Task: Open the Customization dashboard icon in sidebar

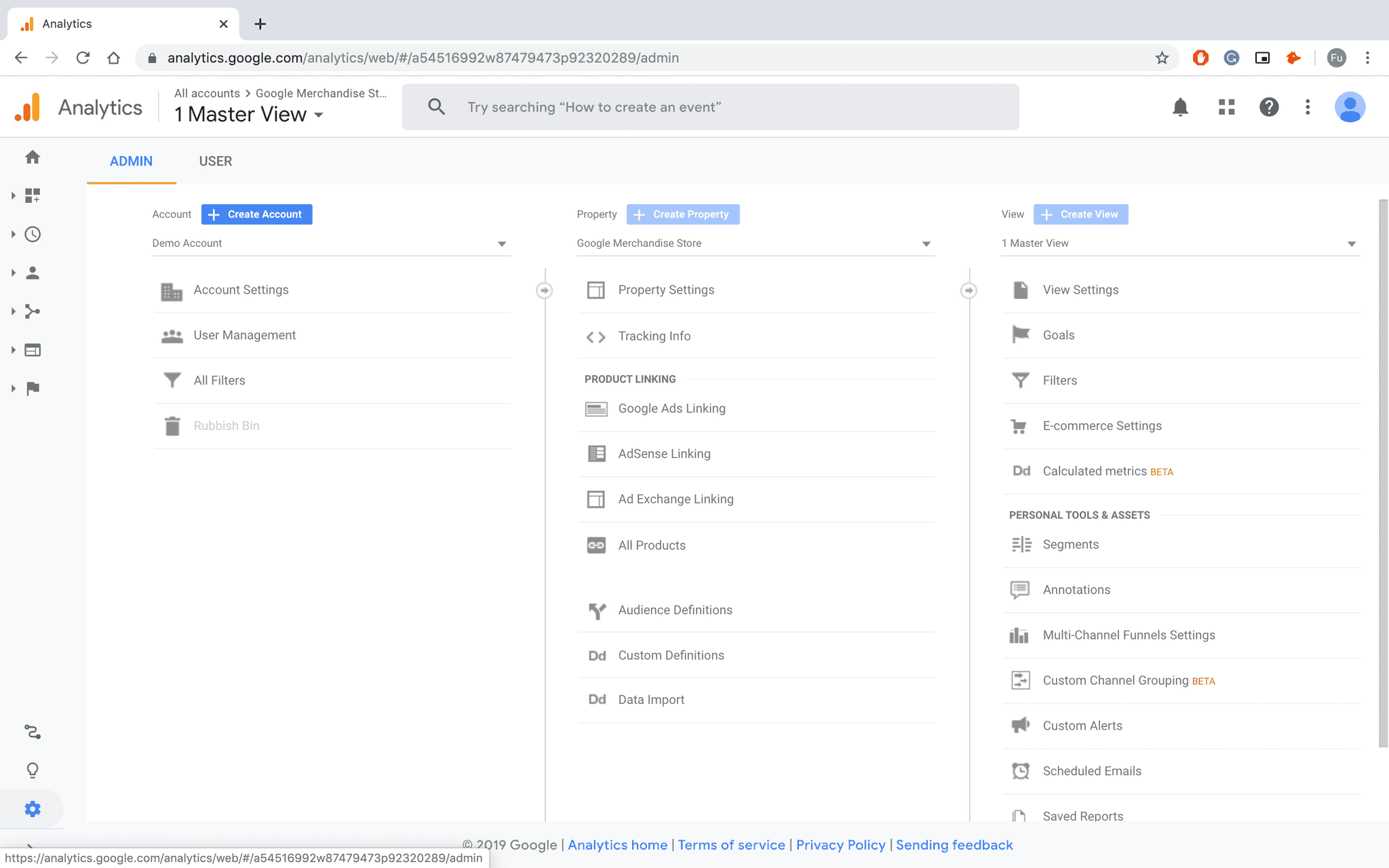Action: (33, 196)
